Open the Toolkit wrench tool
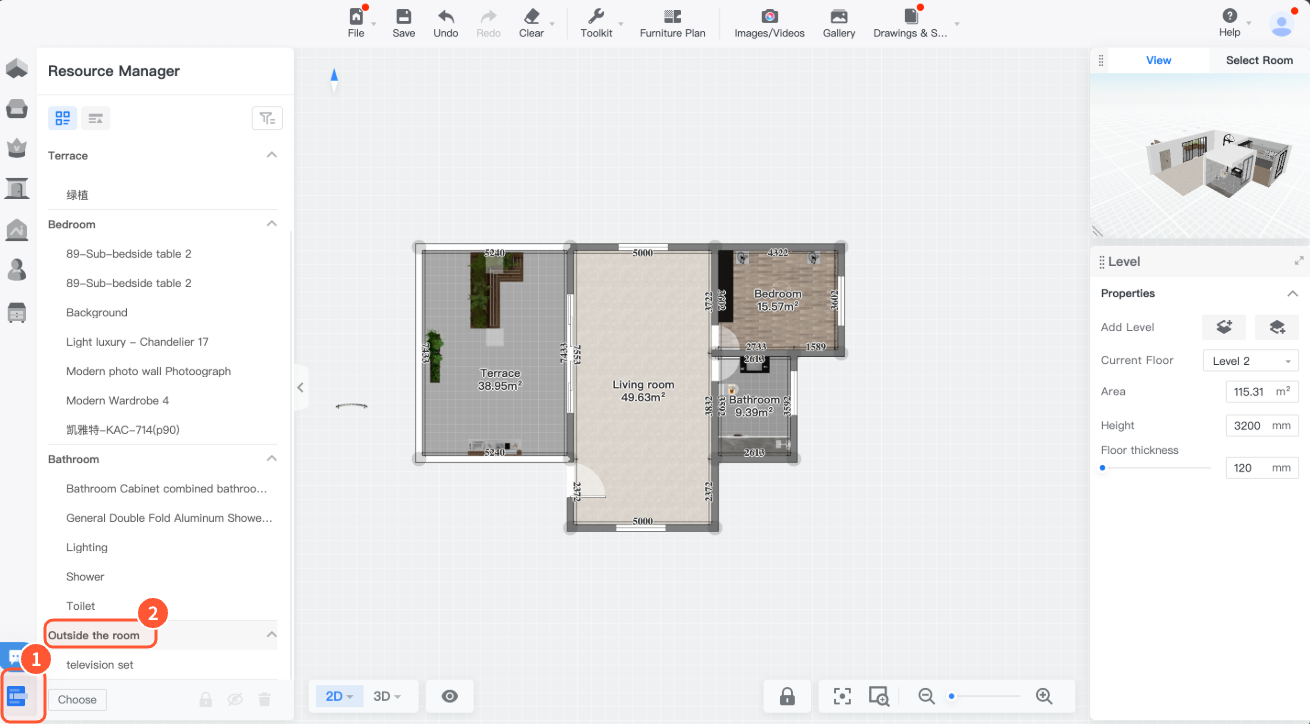The height and width of the screenshot is (724, 1310). tap(596, 22)
